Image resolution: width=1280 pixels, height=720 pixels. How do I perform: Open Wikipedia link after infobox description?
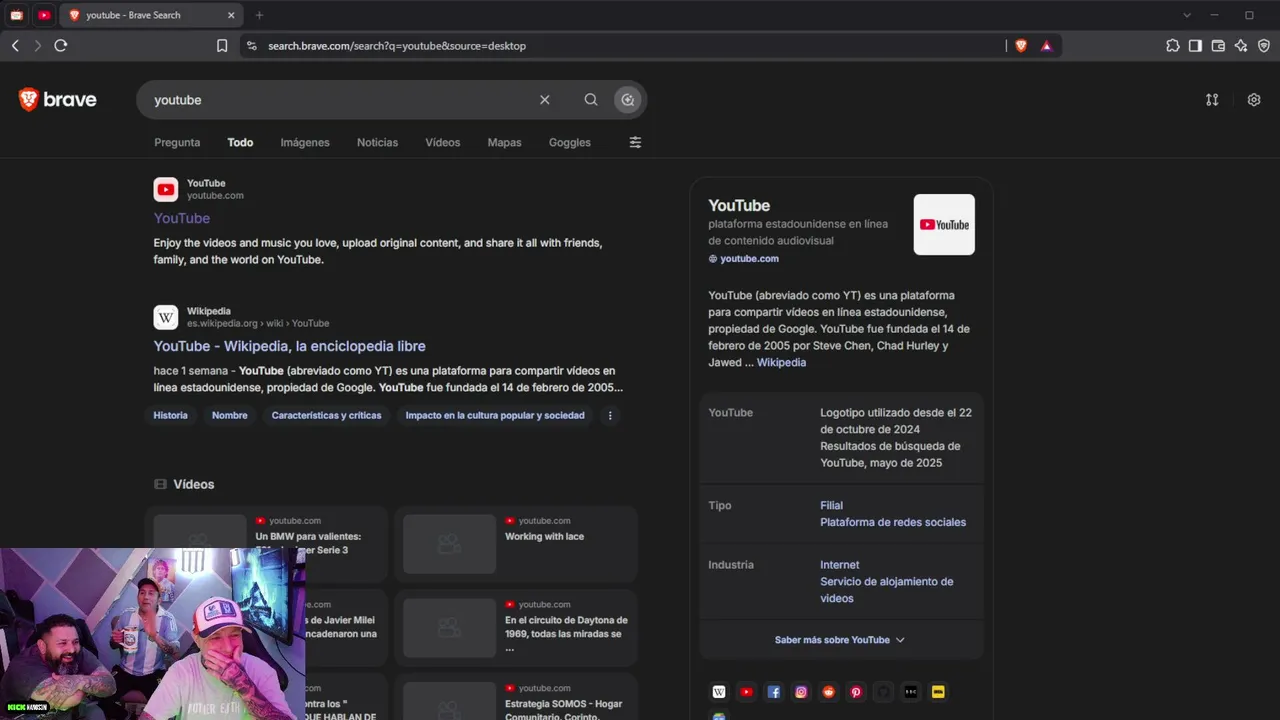(781, 362)
